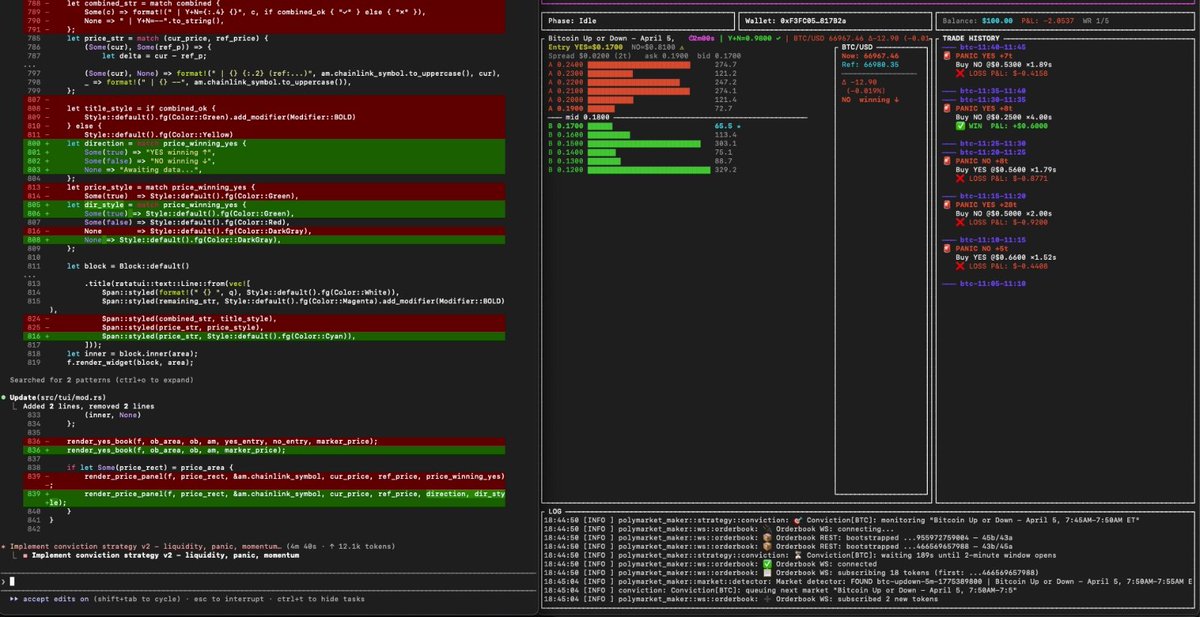1200x617 pixels.
Task: Click the box icon in '955972759004' bootstrapped log
Action: tap(769, 537)
